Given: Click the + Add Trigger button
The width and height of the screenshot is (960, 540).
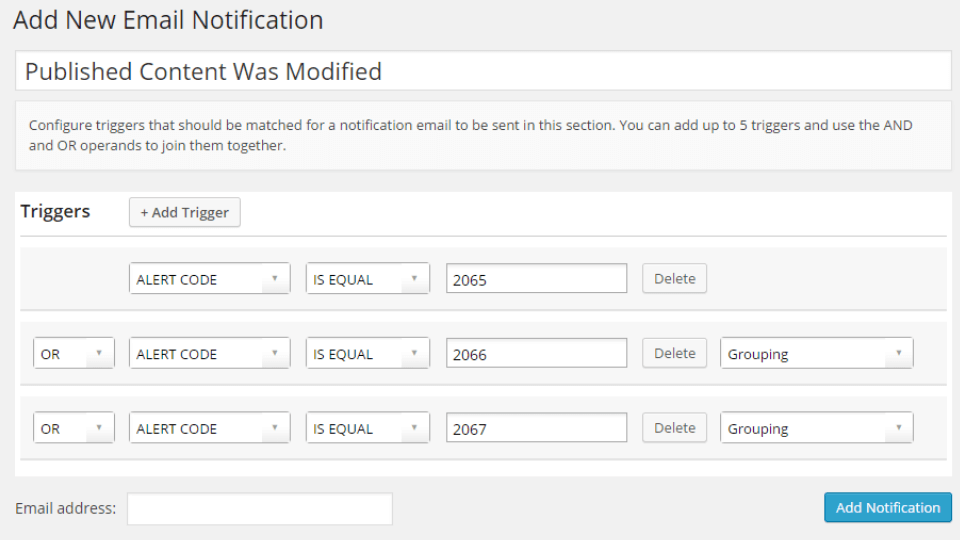Looking at the screenshot, I should (184, 212).
